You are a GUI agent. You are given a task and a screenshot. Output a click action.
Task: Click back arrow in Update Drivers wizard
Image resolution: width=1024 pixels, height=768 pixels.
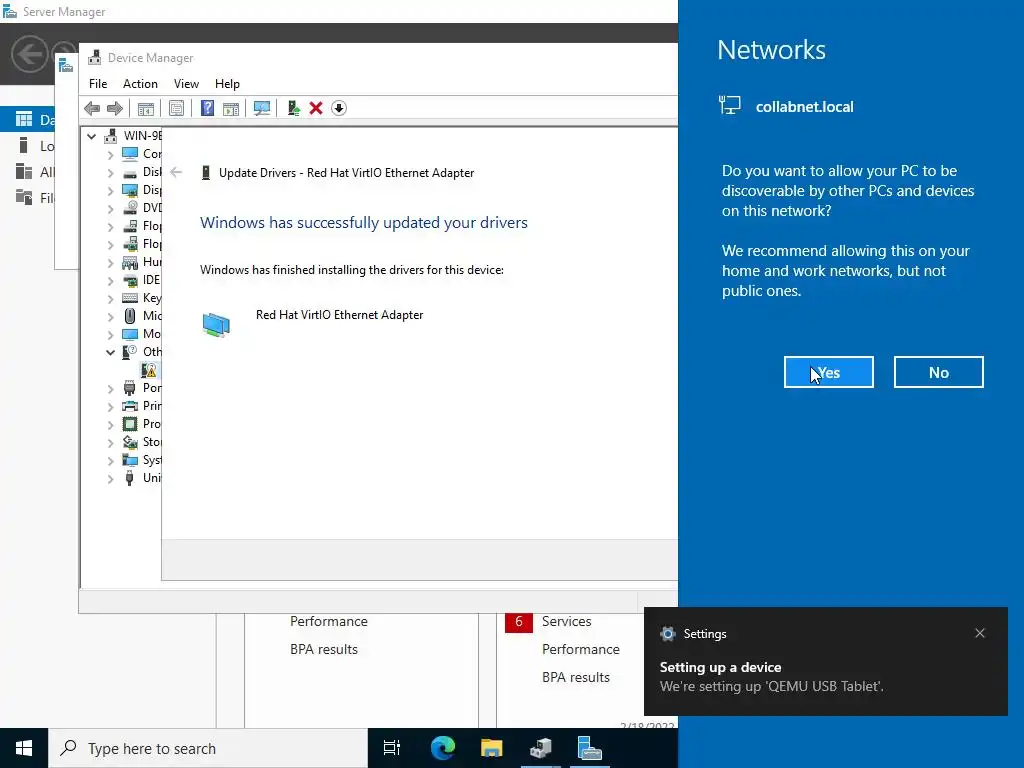[x=176, y=172]
